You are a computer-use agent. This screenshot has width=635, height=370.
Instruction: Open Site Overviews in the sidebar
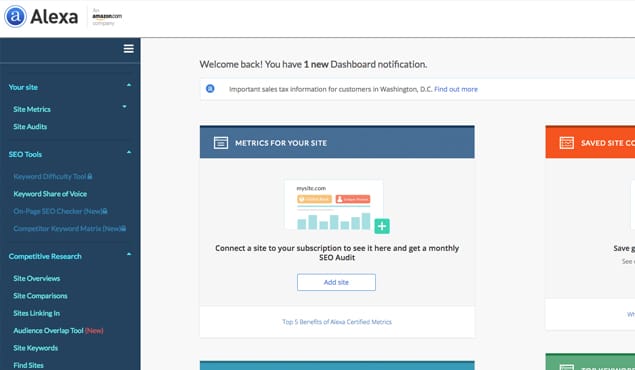(36, 279)
